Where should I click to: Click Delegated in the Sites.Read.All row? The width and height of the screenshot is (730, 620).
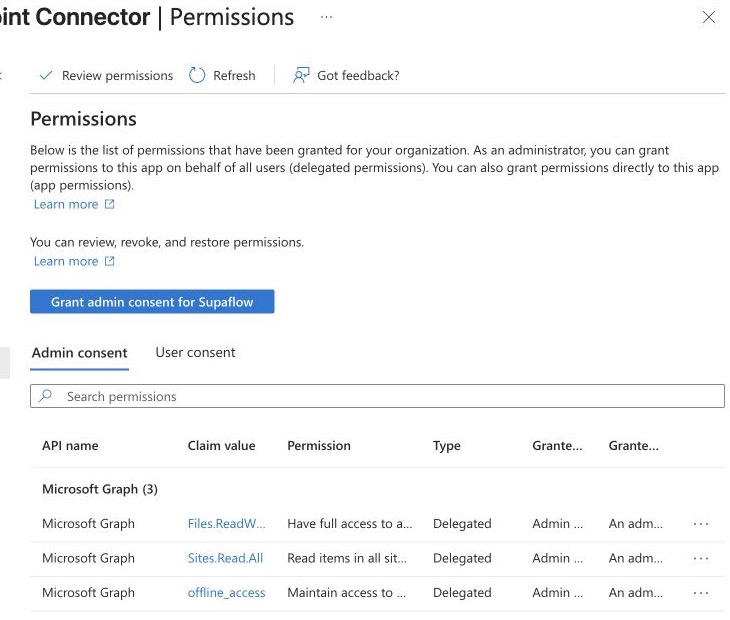(462, 558)
